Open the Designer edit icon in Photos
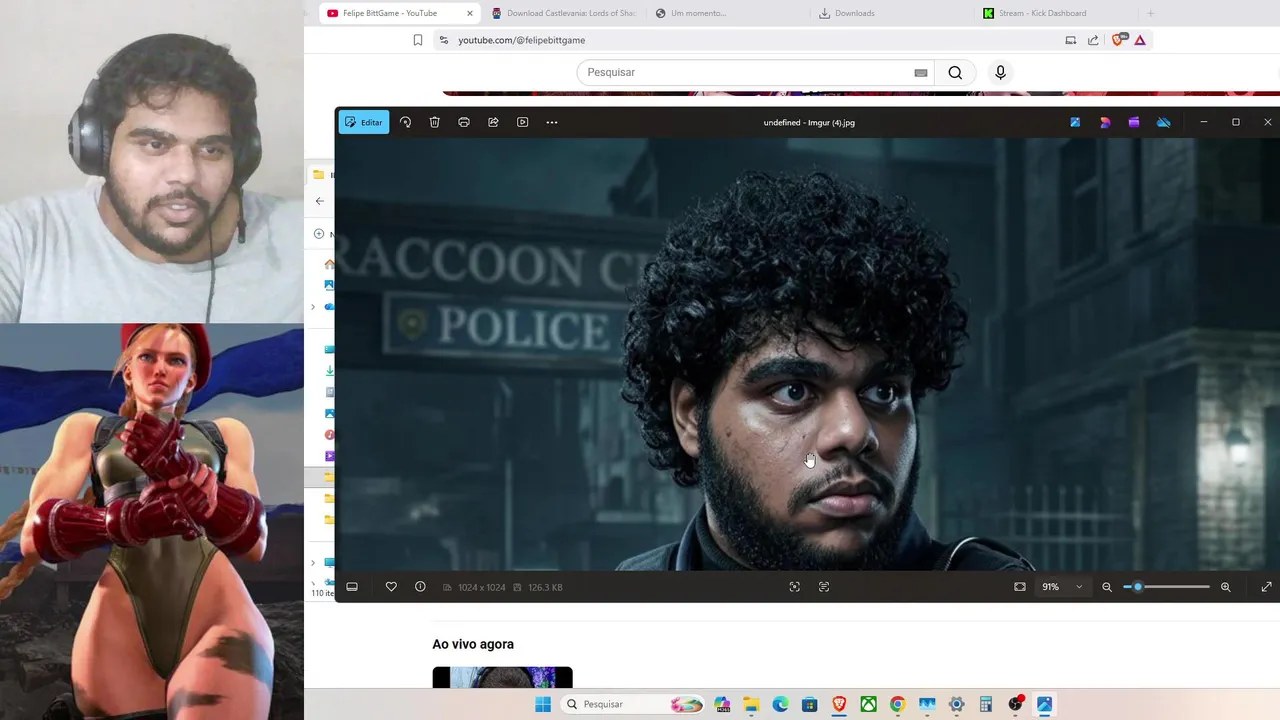The image size is (1280, 720). 1075,122
